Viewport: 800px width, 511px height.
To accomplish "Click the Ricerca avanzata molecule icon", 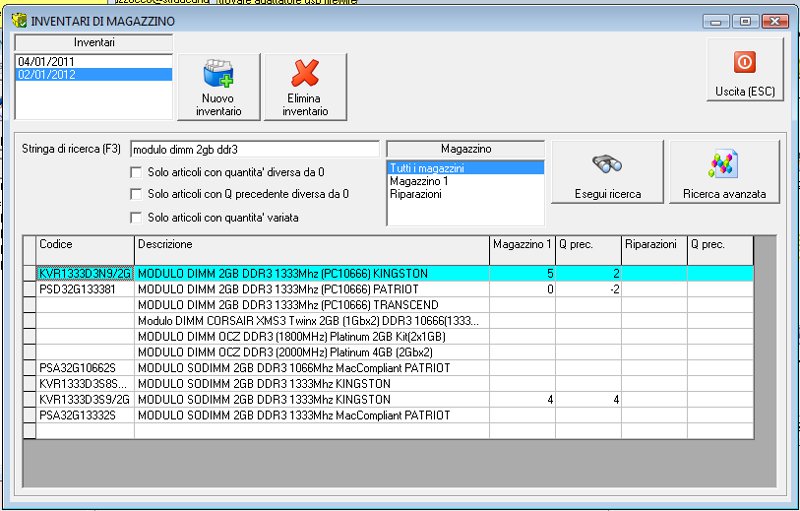I will (724, 164).
